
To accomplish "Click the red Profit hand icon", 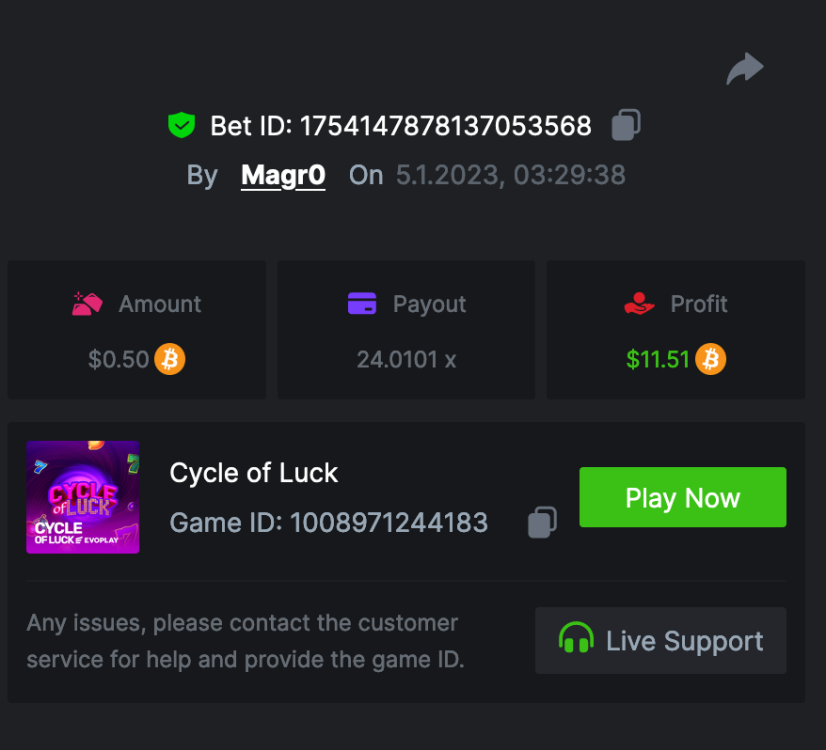I will pos(639,303).
